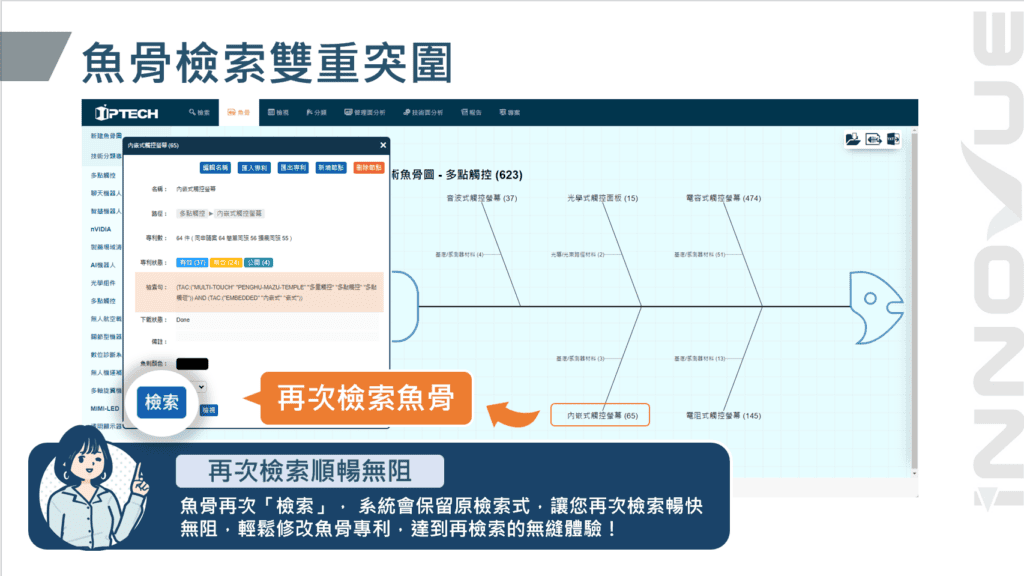Click the fit-width icon in fishbone toolbar
The height and width of the screenshot is (576, 1024).
click(873, 139)
